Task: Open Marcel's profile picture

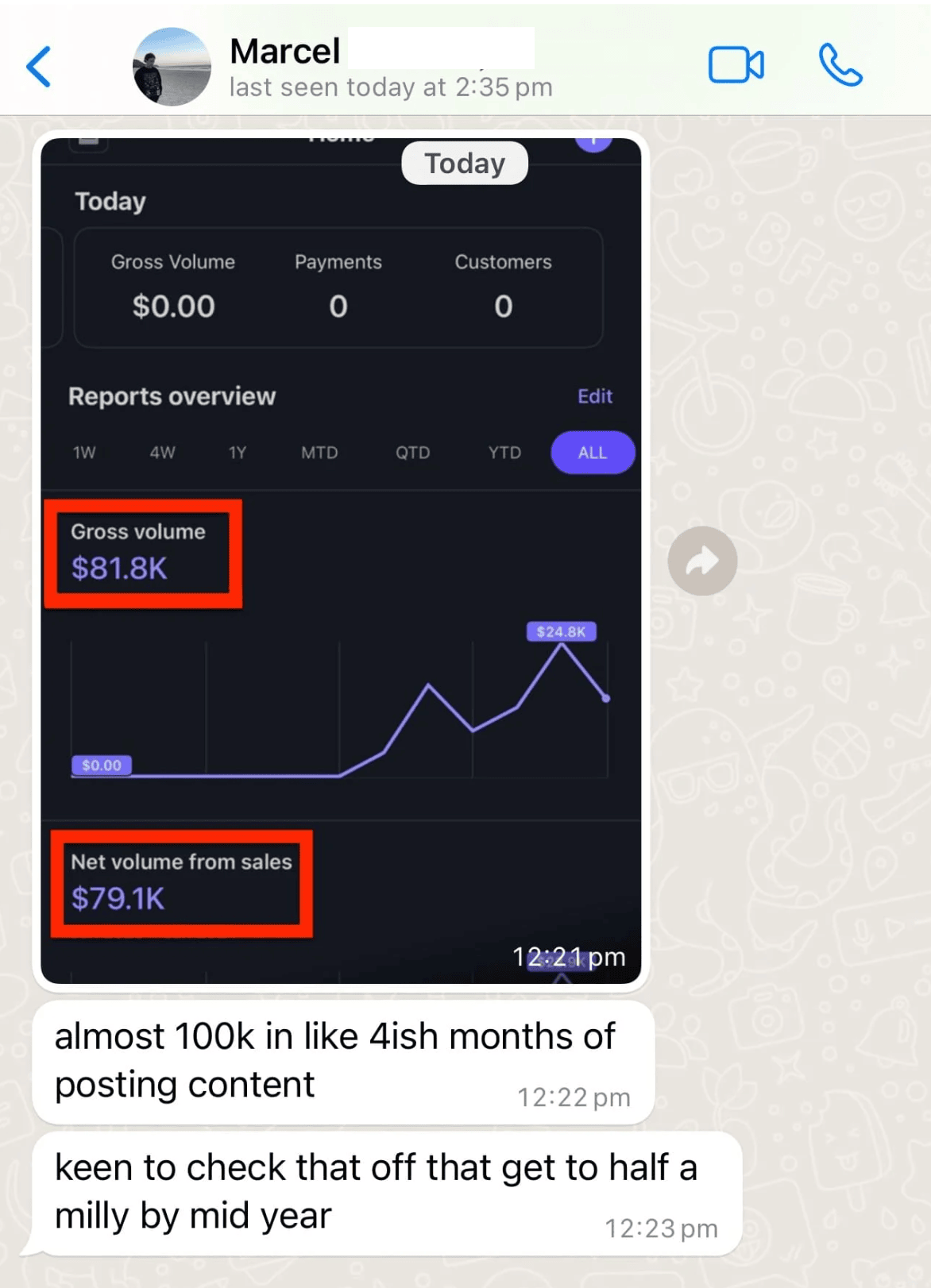Action: click(172, 67)
